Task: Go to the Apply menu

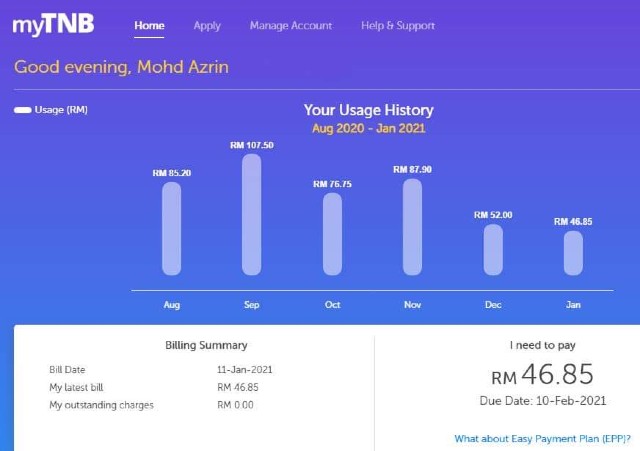Action: point(207,26)
